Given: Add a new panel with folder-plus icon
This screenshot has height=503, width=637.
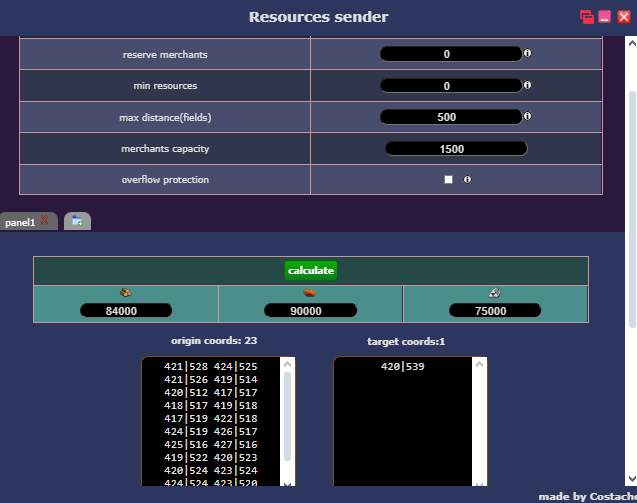Looking at the screenshot, I should coord(77,221).
